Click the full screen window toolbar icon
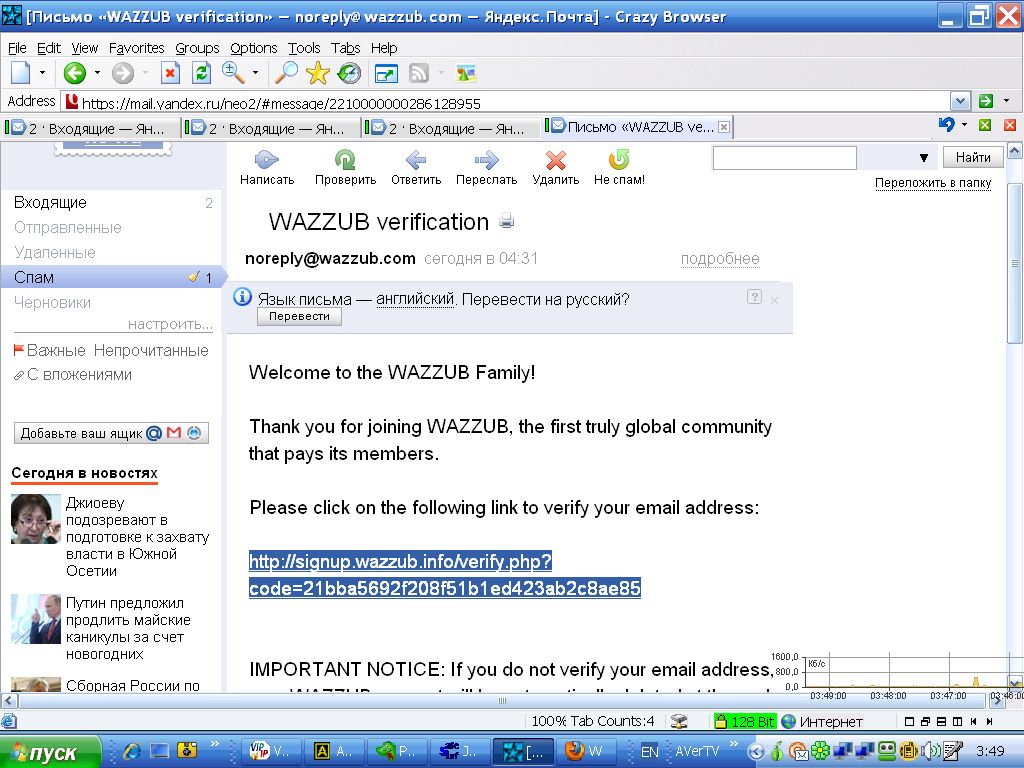1024x768 pixels. click(x=386, y=73)
